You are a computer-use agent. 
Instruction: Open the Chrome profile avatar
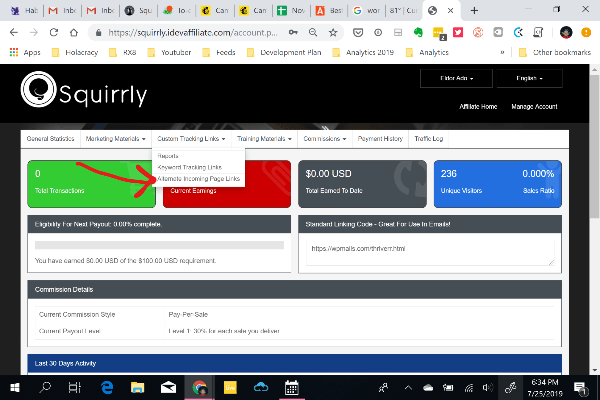pyautogui.click(x=566, y=33)
